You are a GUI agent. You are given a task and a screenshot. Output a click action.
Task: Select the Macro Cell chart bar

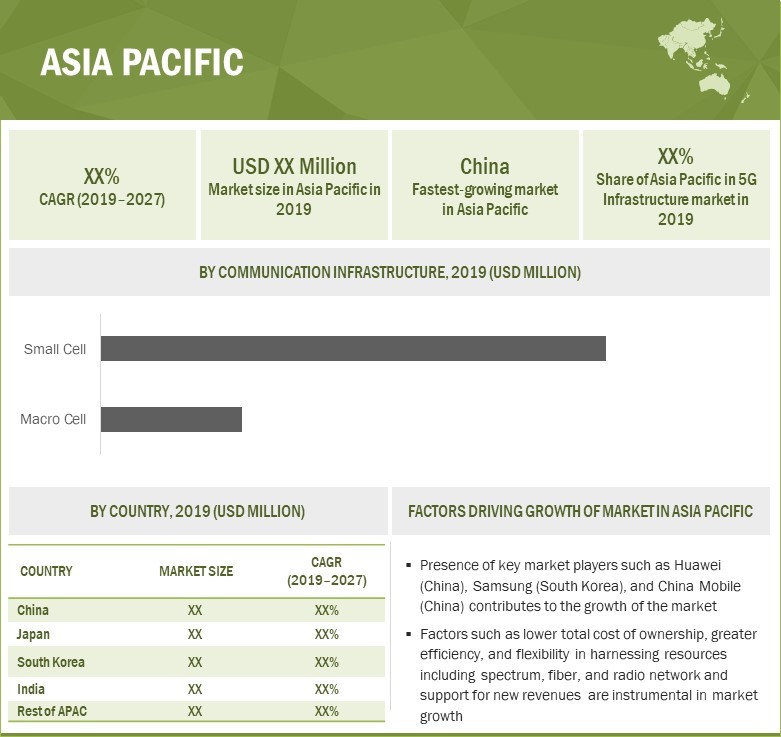click(x=171, y=419)
